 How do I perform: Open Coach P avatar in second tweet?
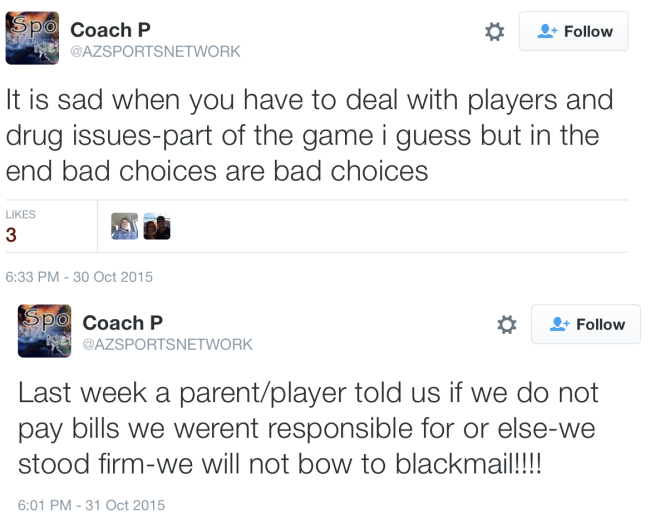[44, 331]
